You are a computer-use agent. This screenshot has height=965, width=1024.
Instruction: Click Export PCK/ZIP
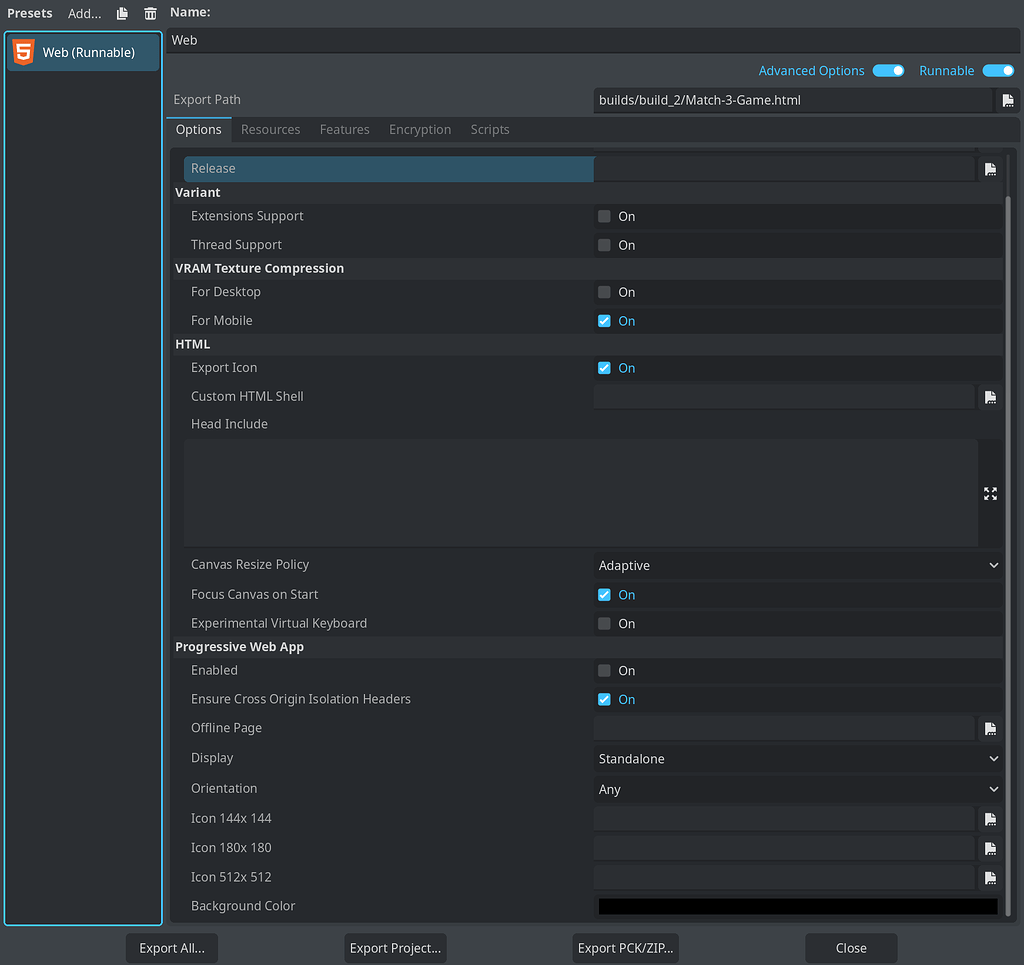coord(625,948)
